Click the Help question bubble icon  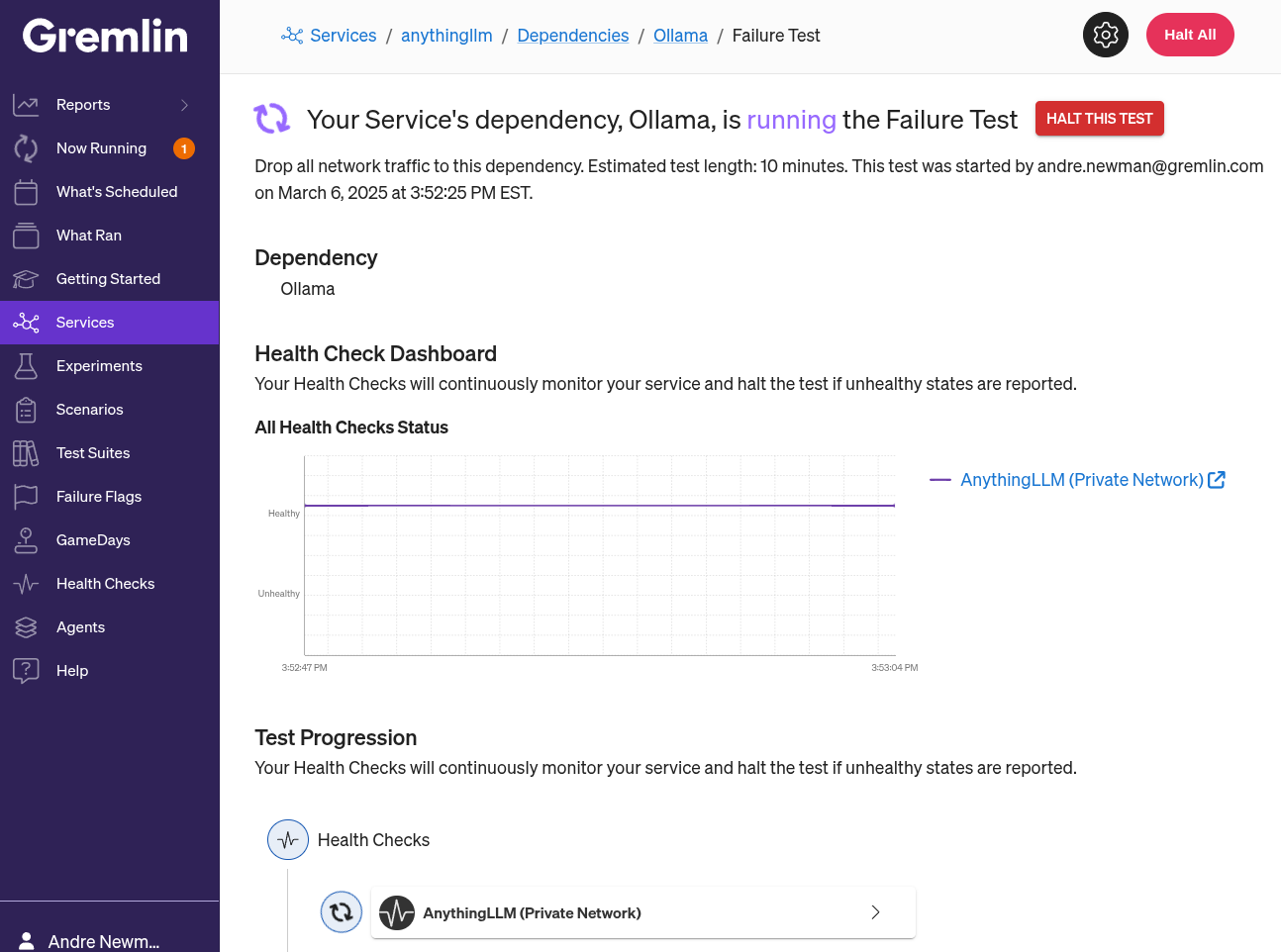click(x=26, y=671)
